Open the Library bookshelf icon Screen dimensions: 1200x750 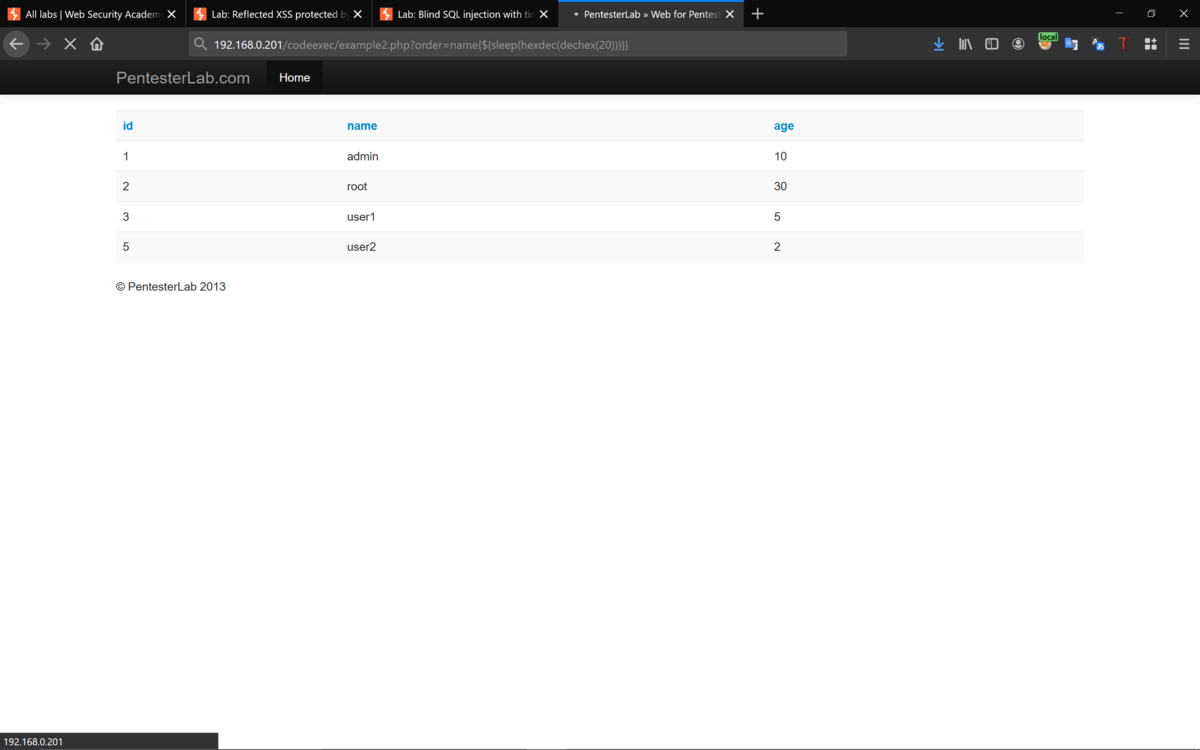click(965, 44)
